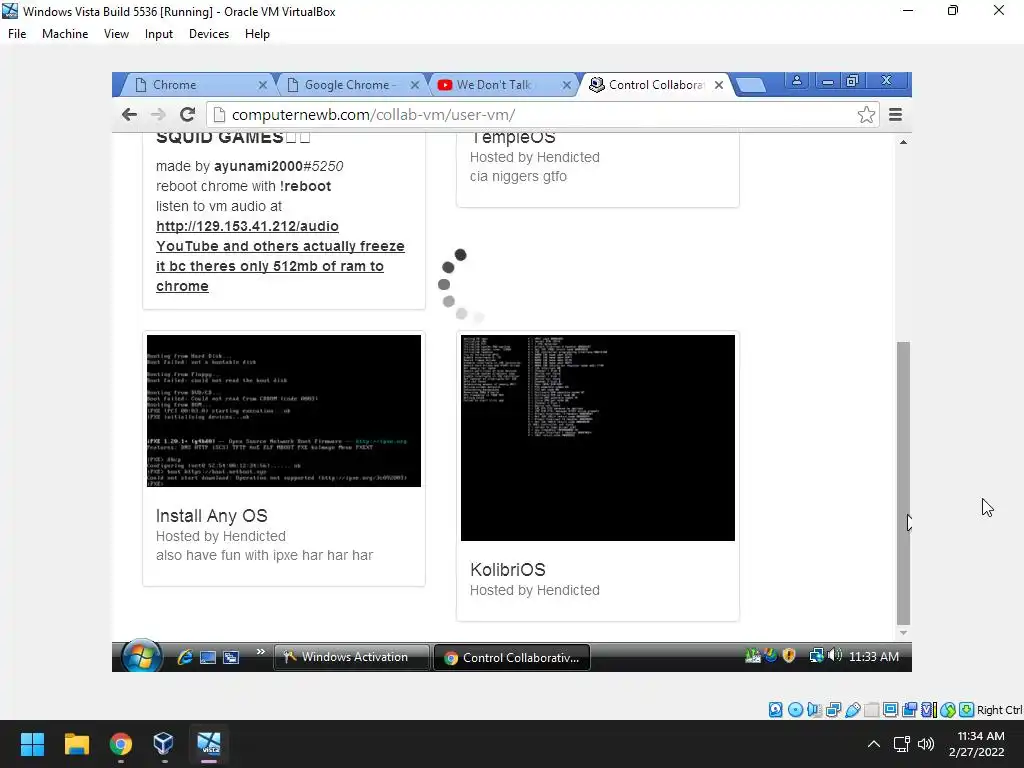This screenshot has height=768, width=1024.
Task: Click Windows Activation taskbar button
Action: pos(352,657)
